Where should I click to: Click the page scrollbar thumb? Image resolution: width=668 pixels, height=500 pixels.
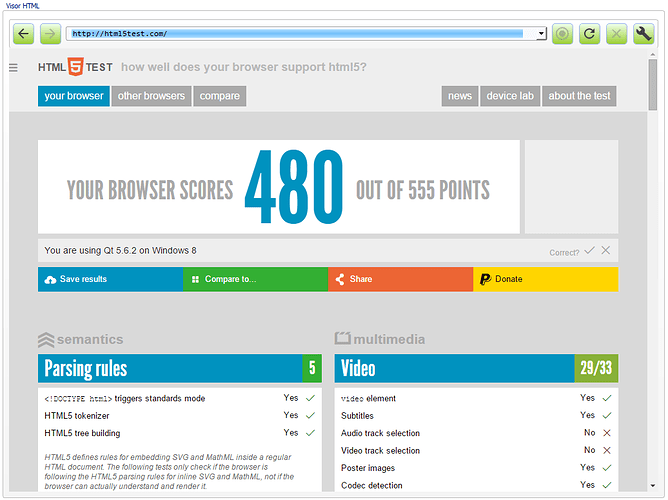(x=653, y=85)
